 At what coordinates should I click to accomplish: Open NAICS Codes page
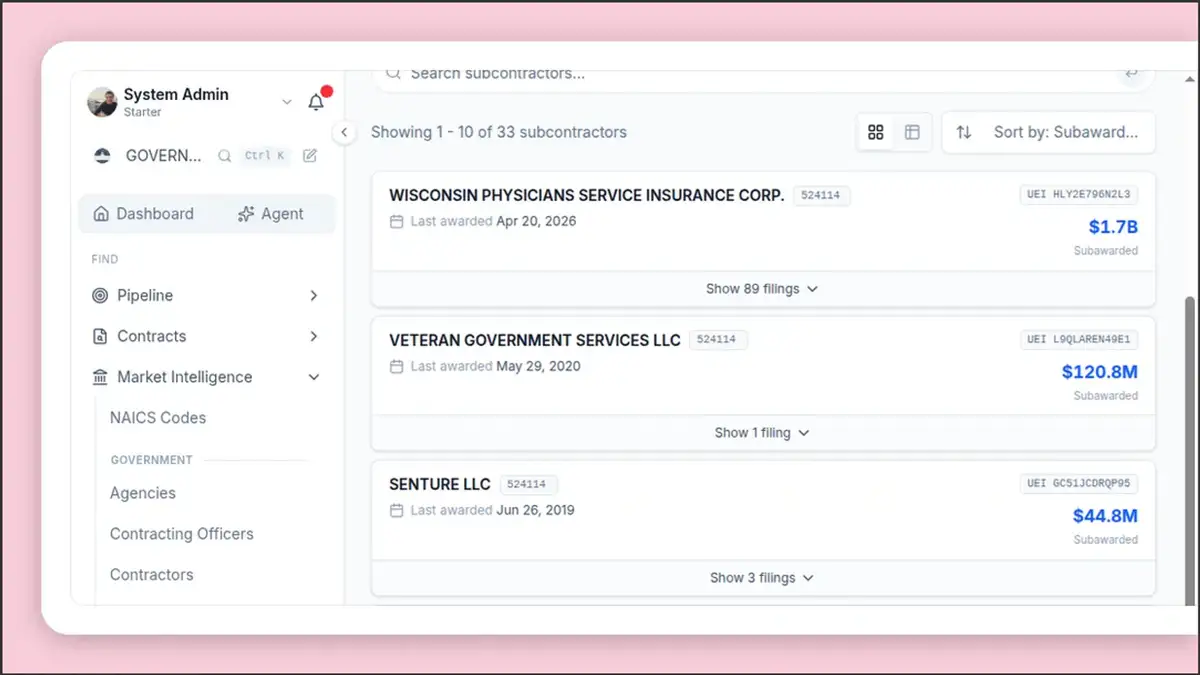pyautogui.click(x=158, y=418)
